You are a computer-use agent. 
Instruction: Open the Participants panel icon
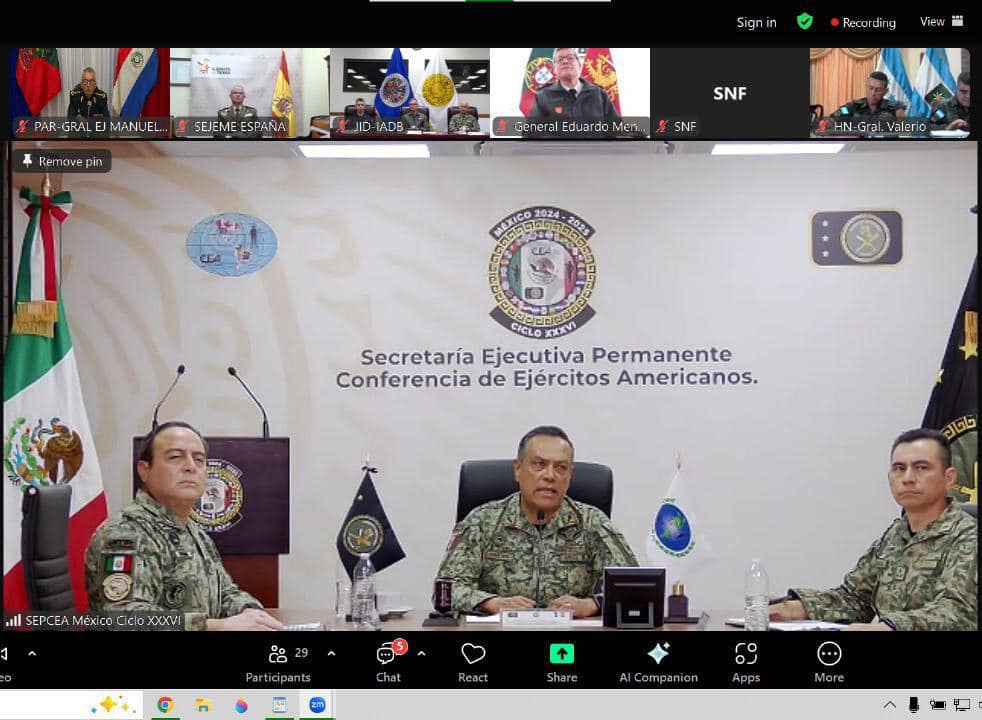[x=277, y=654]
